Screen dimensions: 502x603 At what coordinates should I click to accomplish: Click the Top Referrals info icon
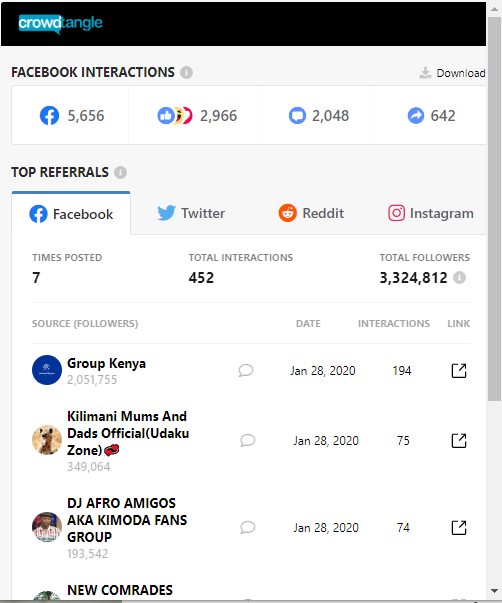[120, 172]
